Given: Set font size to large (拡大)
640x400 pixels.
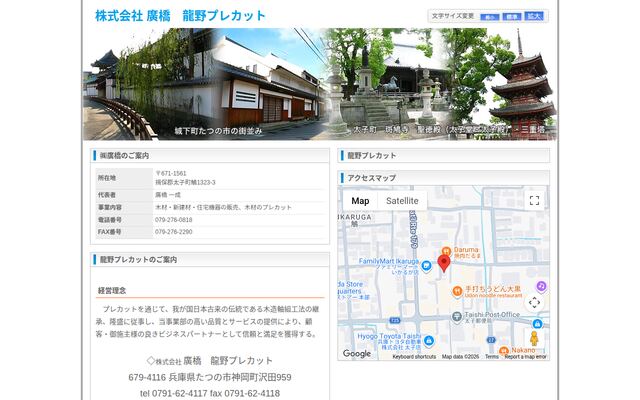Looking at the screenshot, I should pyautogui.click(x=534, y=16).
